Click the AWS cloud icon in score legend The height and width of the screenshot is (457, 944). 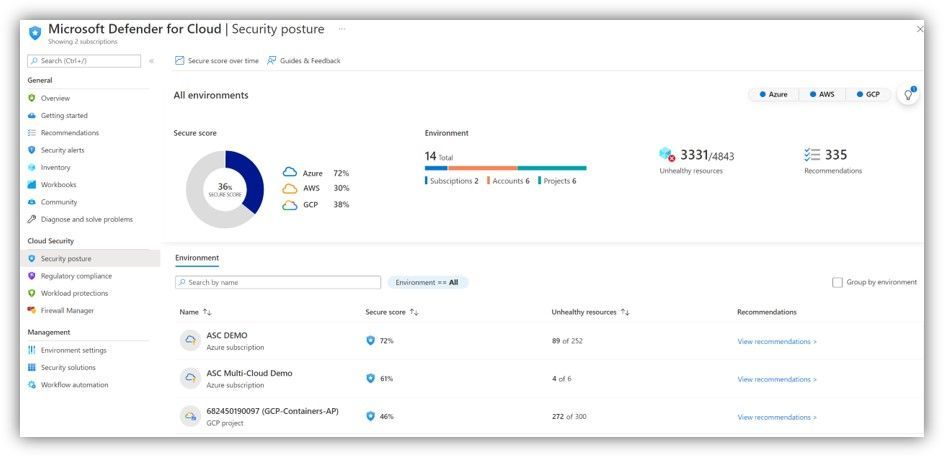(290, 188)
